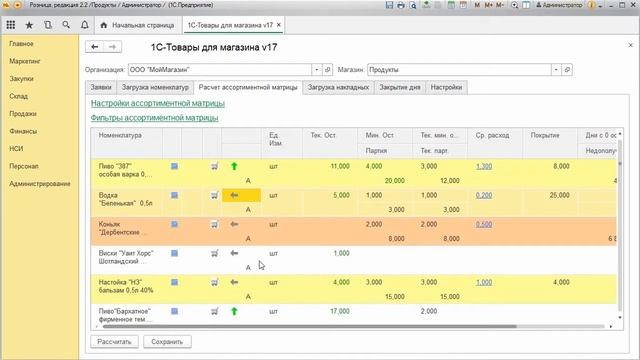Click the save diskette icon in title bar
Image resolution: width=640 pixels, height=360 pixels.
pyautogui.click(x=389, y=5)
